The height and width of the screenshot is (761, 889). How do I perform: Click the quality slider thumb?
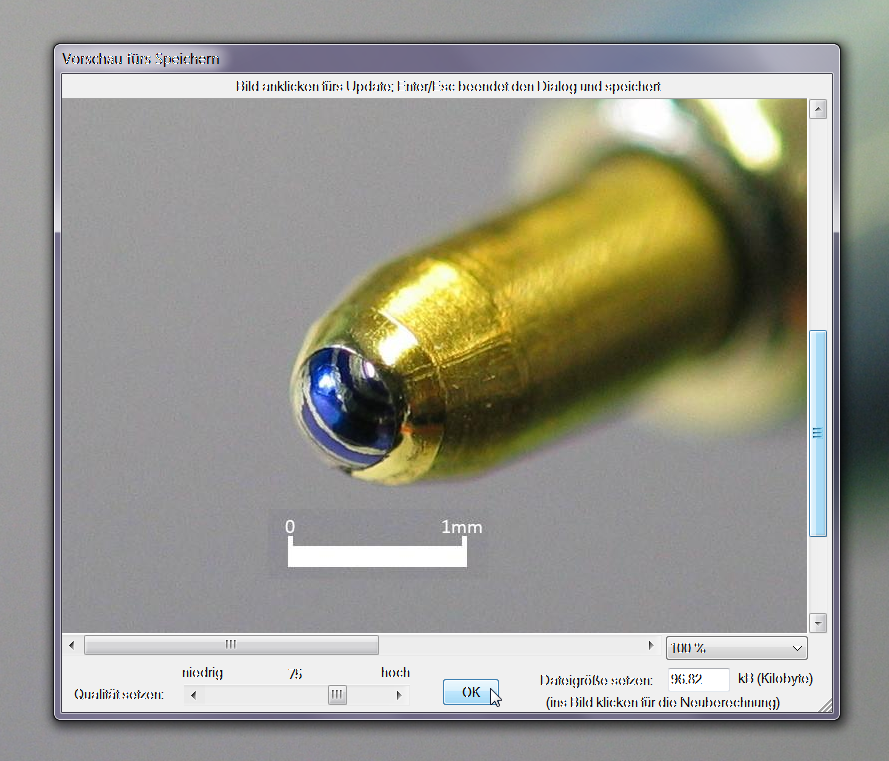tap(337, 695)
